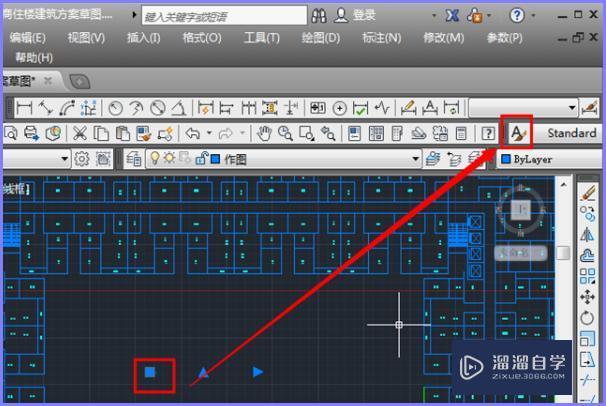The width and height of the screenshot is (606, 406).
Task: Open the ByLayer color dropdown
Action: [550, 159]
